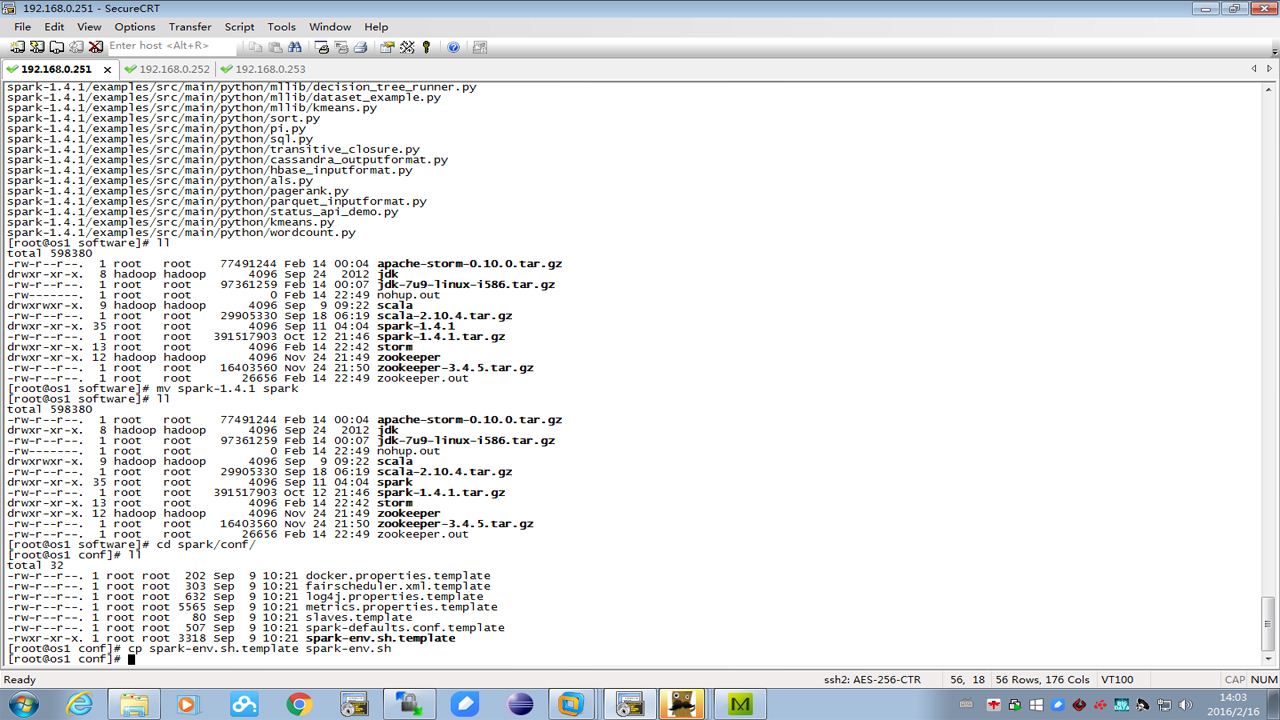
Task: Click the last toolbar window icon
Action: point(480,47)
